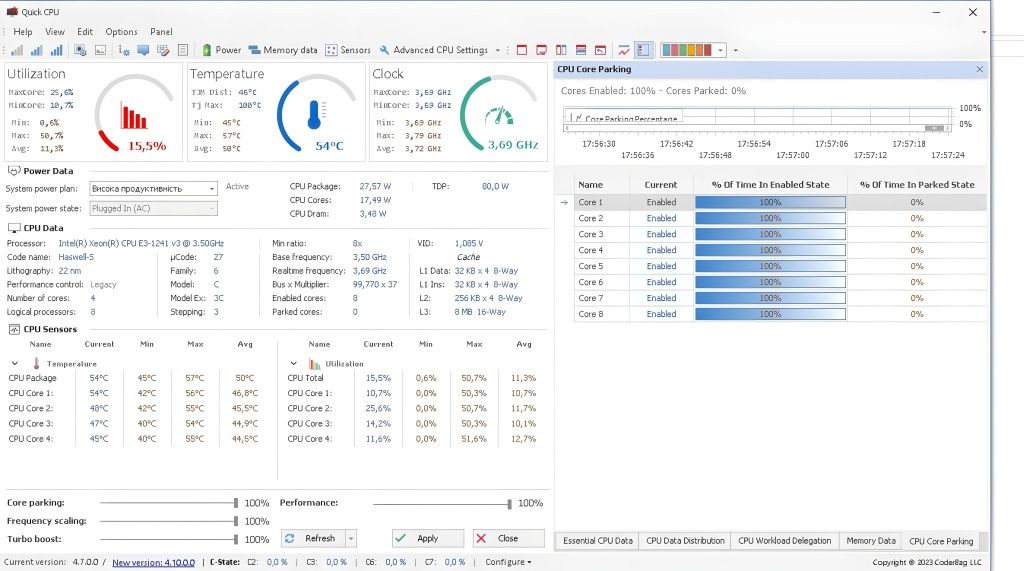This screenshot has width=1024, height=571.
Task: Open the Panel menu
Action: coord(161,31)
